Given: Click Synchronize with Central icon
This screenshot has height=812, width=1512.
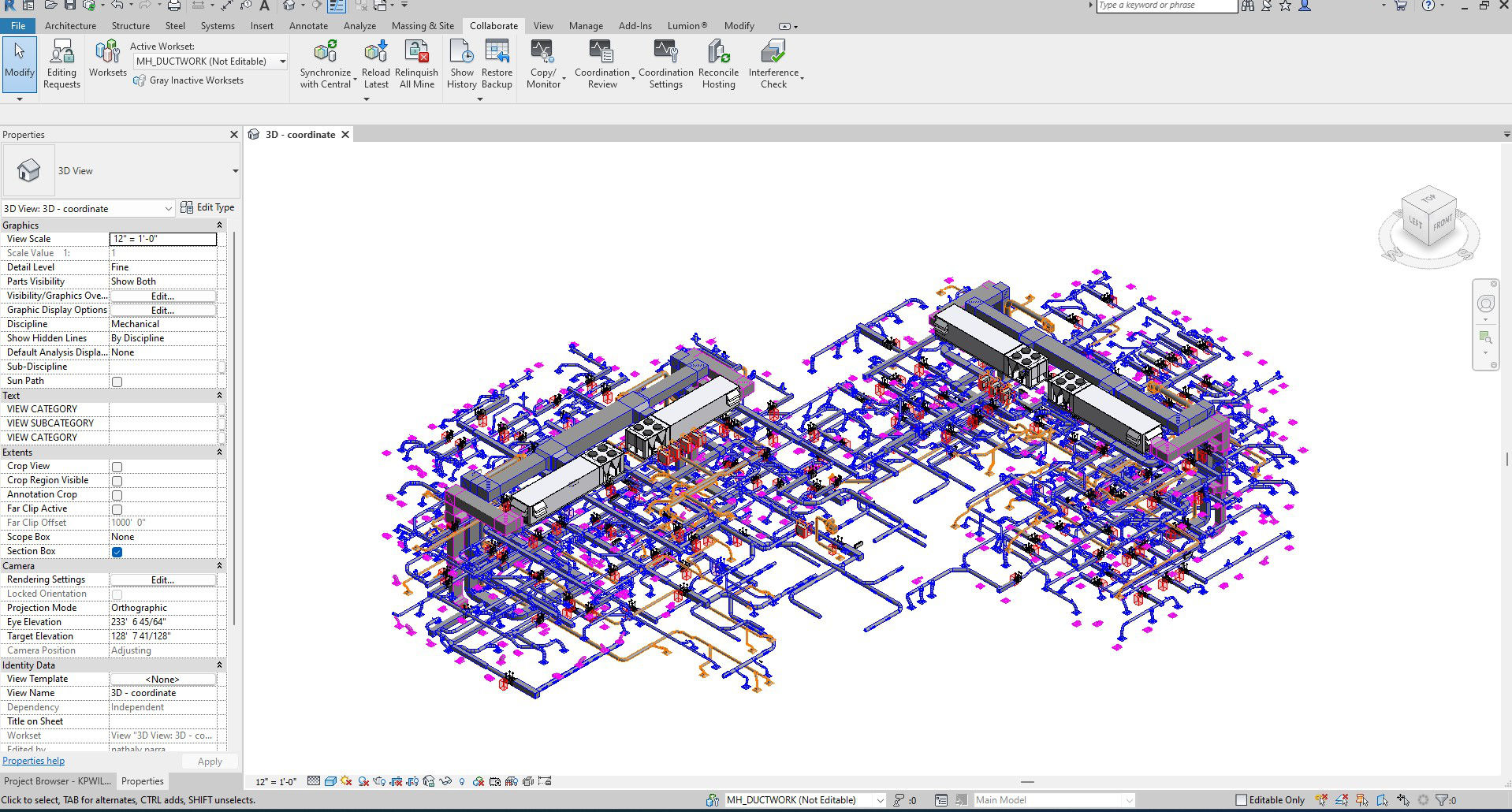Looking at the screenshot, I should [325, 53].
